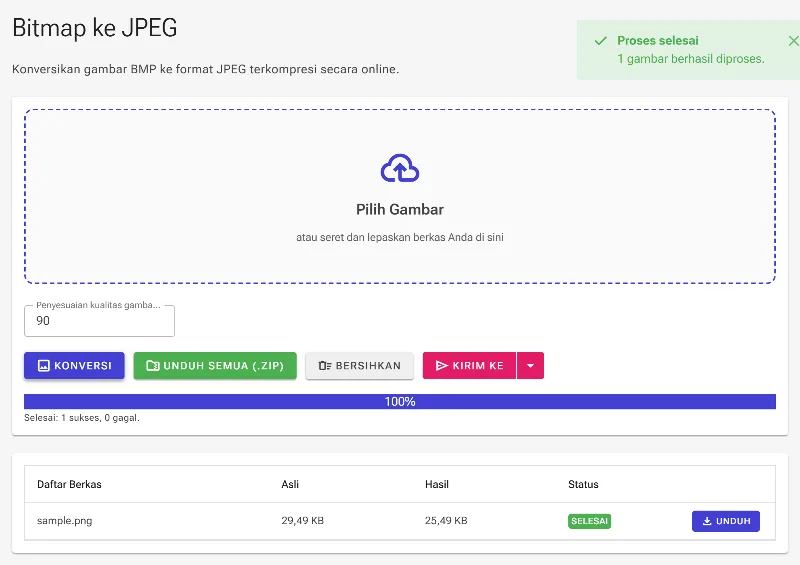This screenshot has width=800, height=565.
Task: Click the result size 25,49 KB
Action: 446,521
